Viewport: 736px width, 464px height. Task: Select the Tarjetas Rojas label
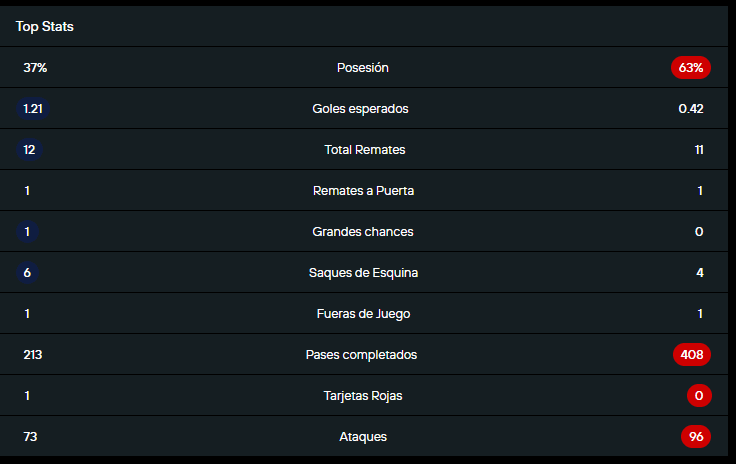point(363,396)
